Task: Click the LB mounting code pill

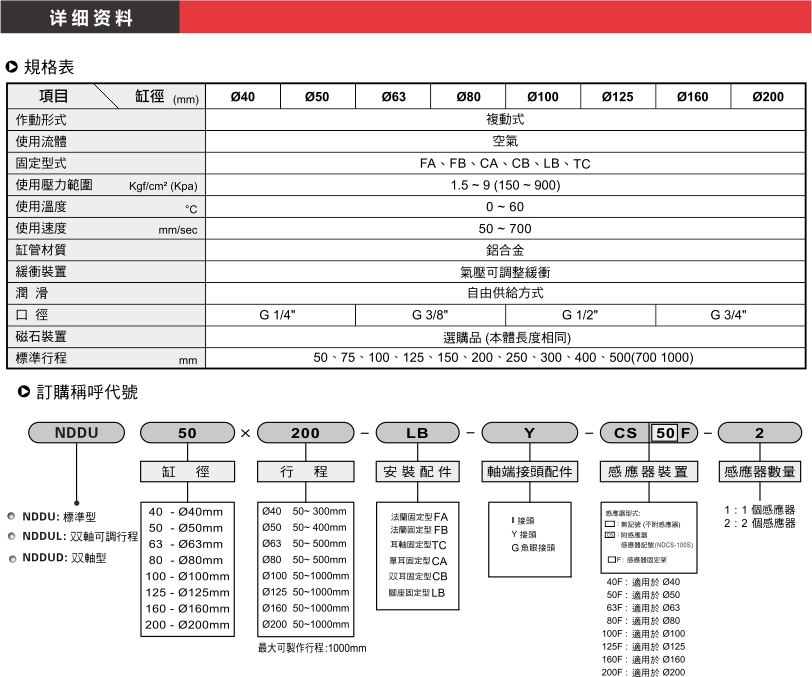Action: (417, 433)
